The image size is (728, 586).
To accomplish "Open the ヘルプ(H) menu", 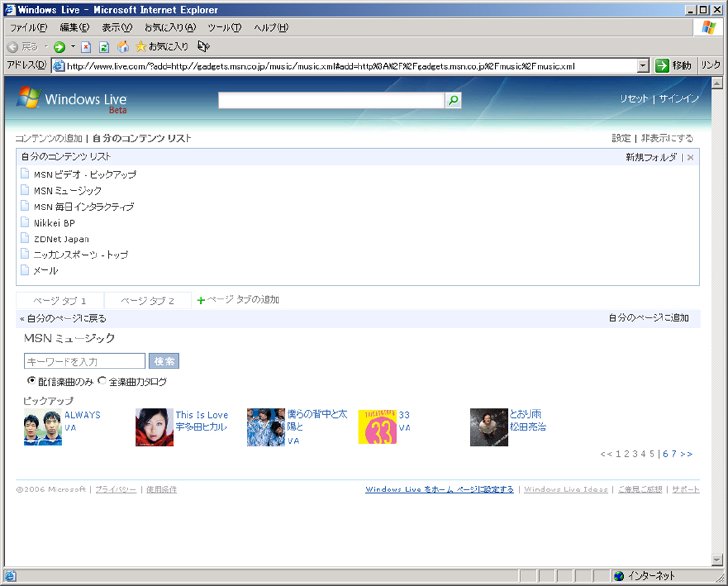I will coord(271,28).
